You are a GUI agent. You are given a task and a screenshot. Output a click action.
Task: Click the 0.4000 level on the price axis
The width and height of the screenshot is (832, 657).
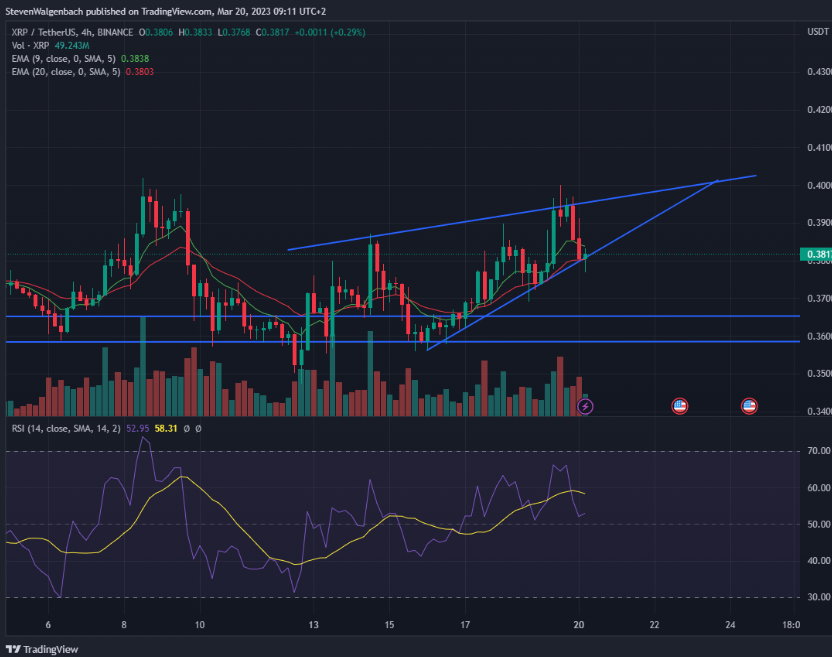[x=817, y=183]
